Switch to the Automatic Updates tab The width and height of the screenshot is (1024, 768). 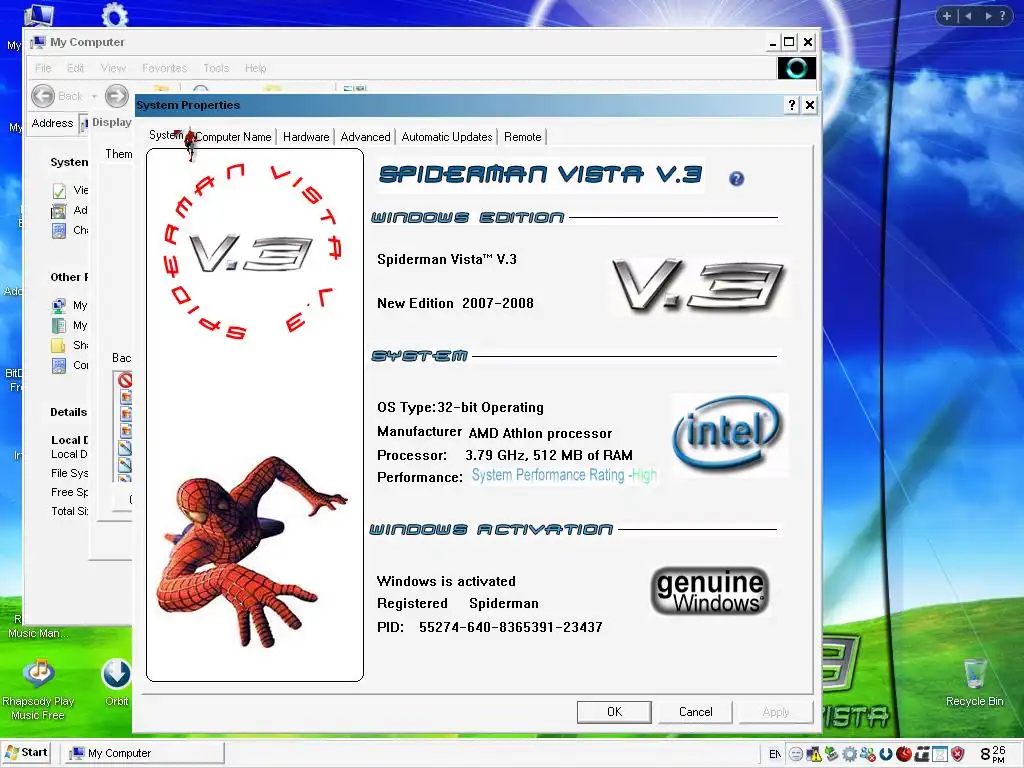pos(447,137)
